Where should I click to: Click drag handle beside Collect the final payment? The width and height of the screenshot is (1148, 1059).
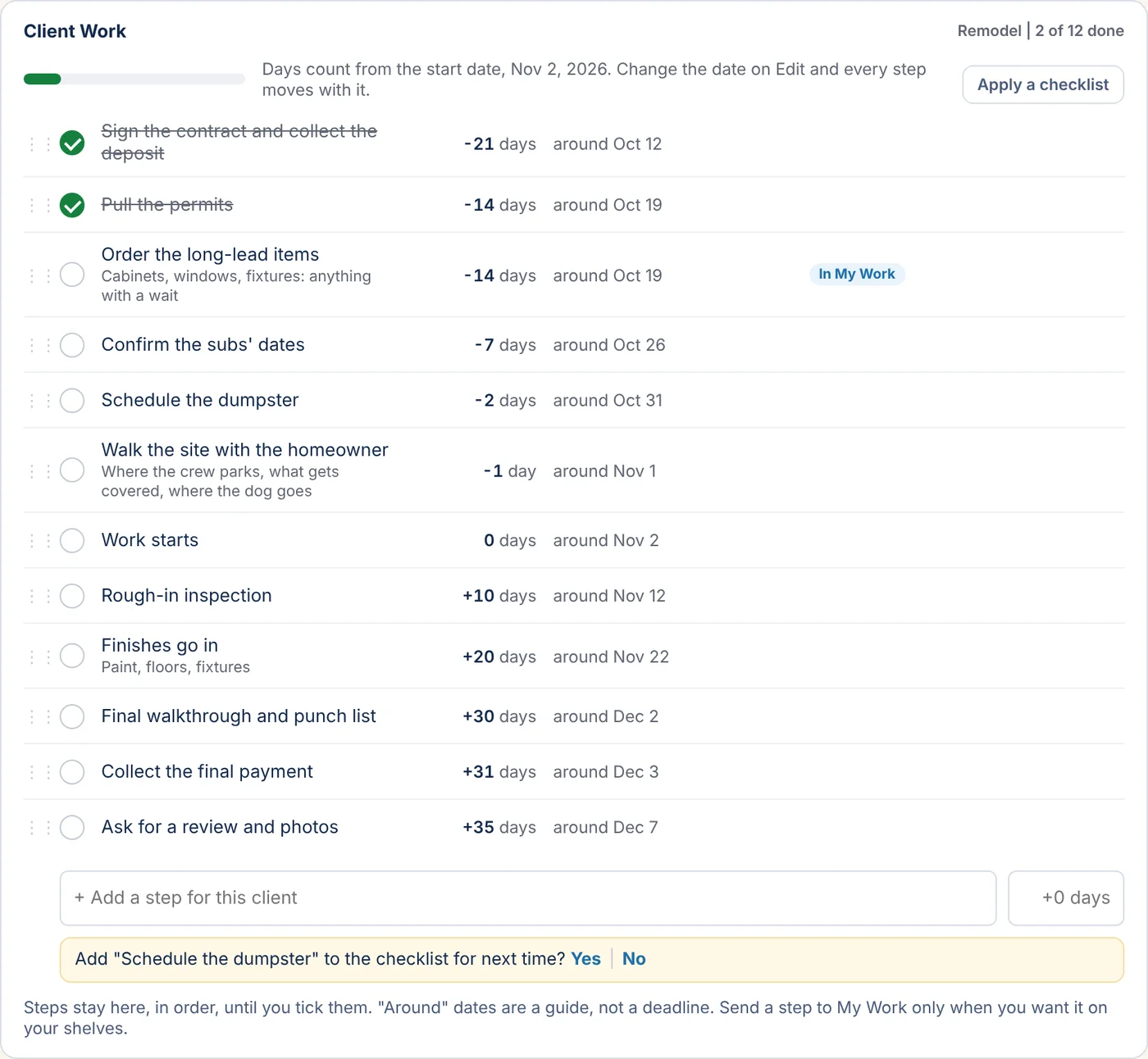(x=40, y=772)
